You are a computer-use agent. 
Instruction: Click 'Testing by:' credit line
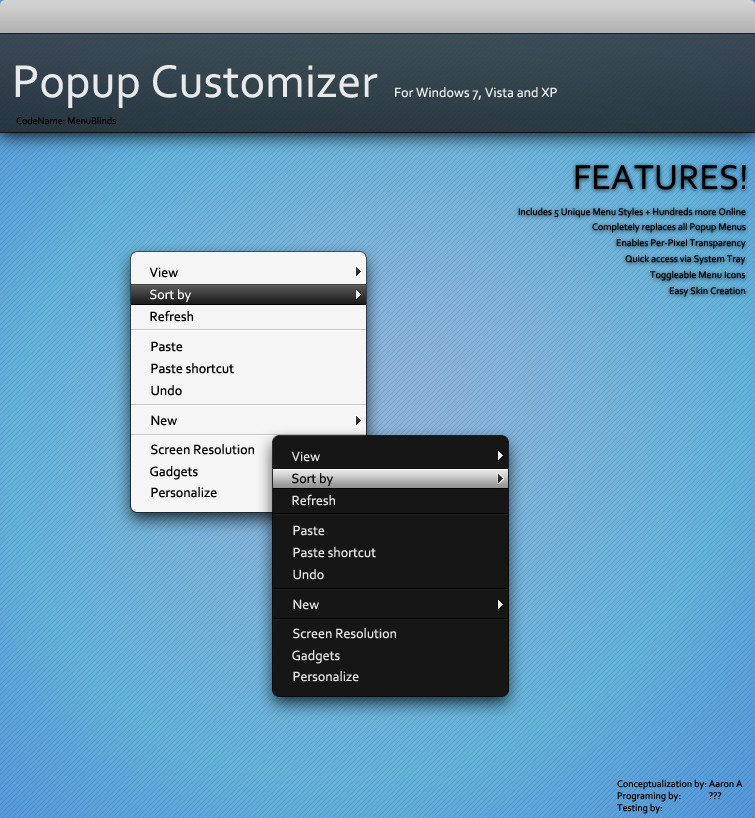[x=639, y=808]
